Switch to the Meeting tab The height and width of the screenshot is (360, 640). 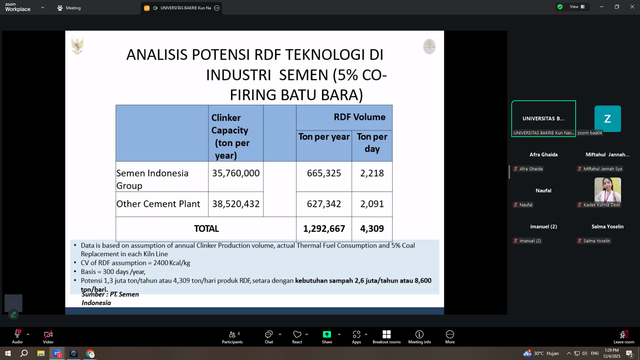coord(69,8)
